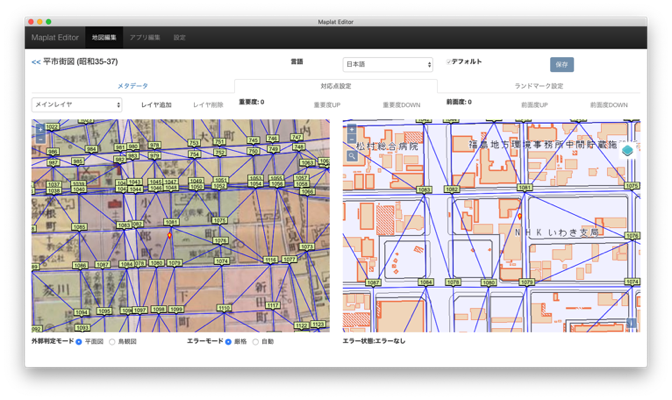This screenshot has height=400, width=672.
Task: Select marker 753 on left map
Action: coord(194,143)
